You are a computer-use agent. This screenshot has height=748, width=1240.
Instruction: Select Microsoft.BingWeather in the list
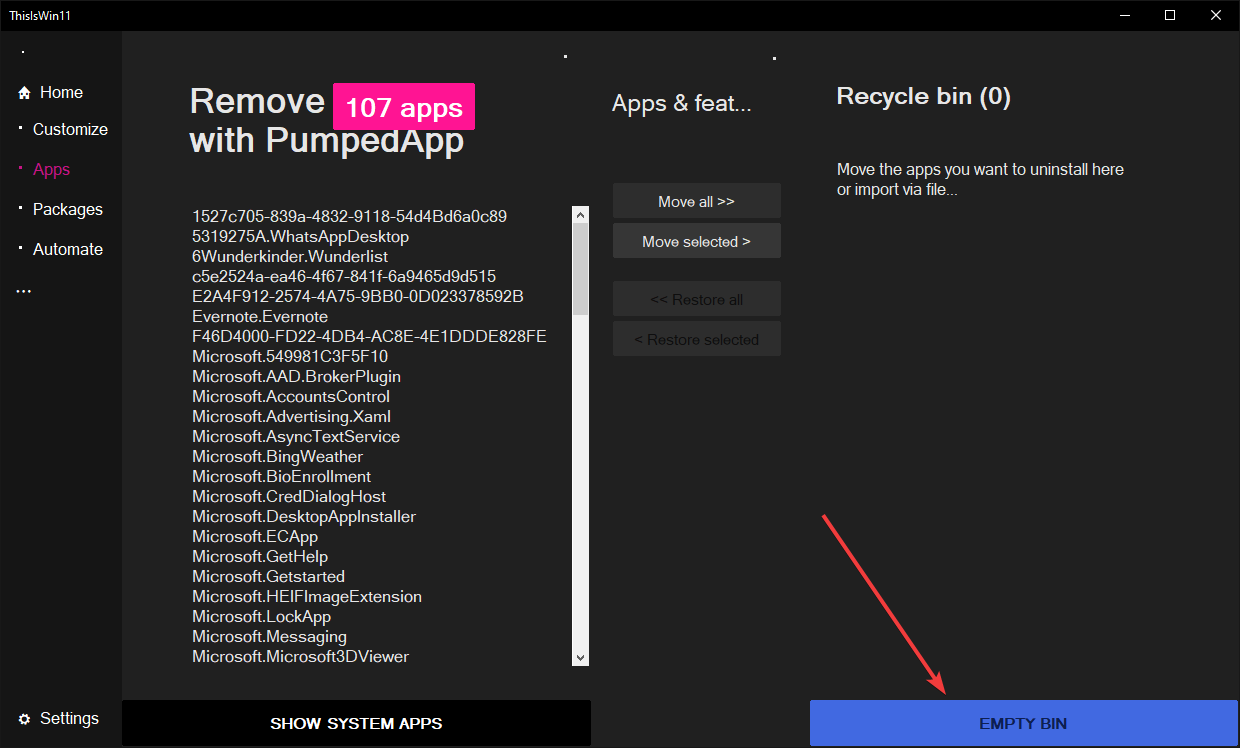(278, 456)
